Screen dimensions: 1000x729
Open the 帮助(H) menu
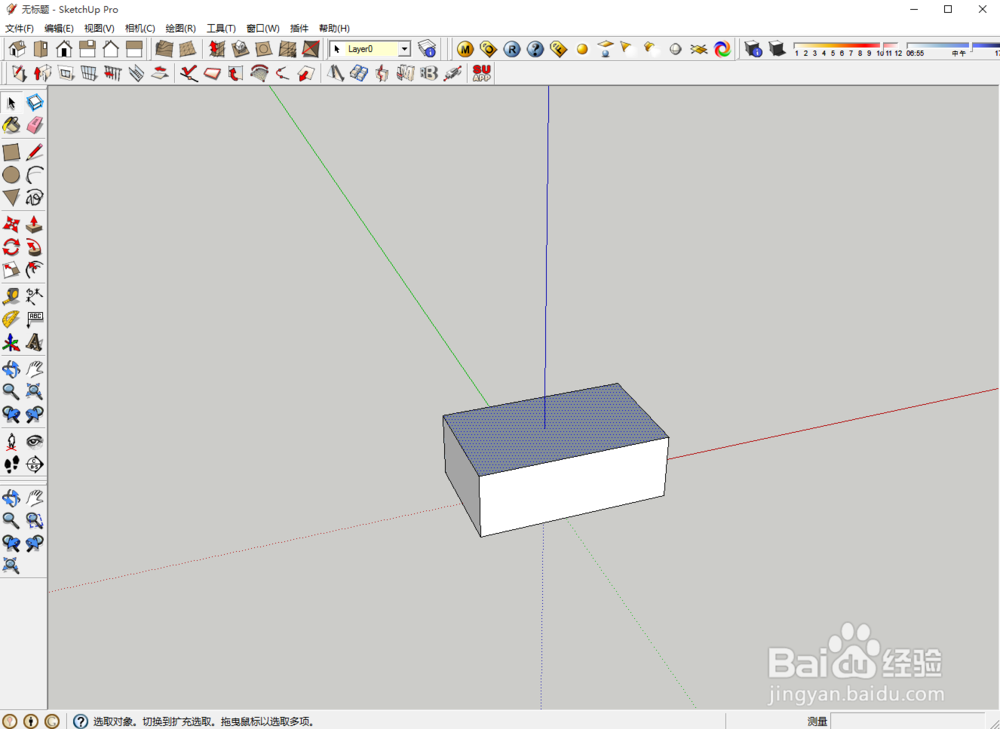tap(334, 28)
